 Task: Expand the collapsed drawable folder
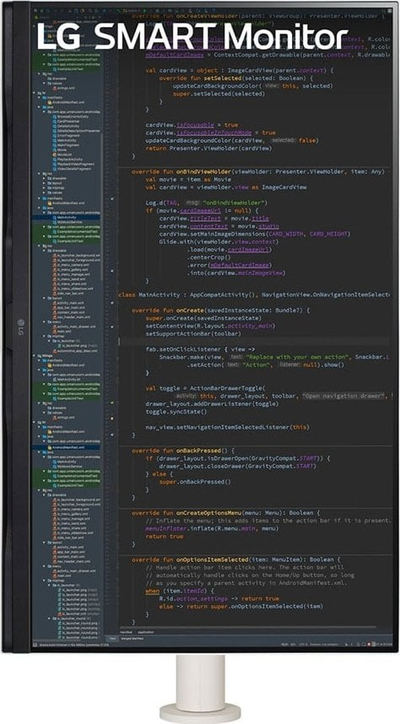pos(43,178)
